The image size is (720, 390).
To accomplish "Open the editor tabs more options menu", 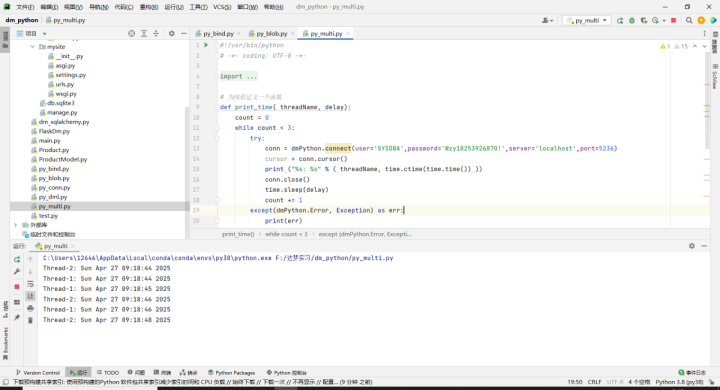I will 704,34.
